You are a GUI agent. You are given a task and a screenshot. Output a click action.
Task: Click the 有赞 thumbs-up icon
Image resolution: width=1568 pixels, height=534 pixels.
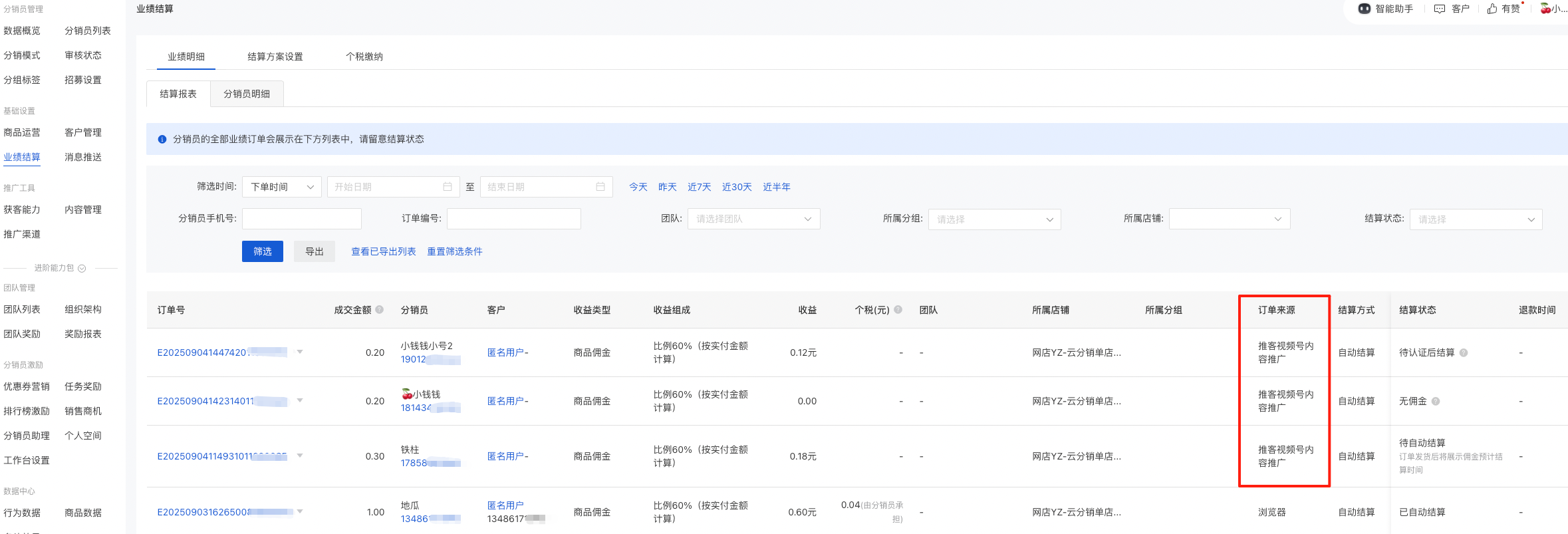(x=1492, y=9)
